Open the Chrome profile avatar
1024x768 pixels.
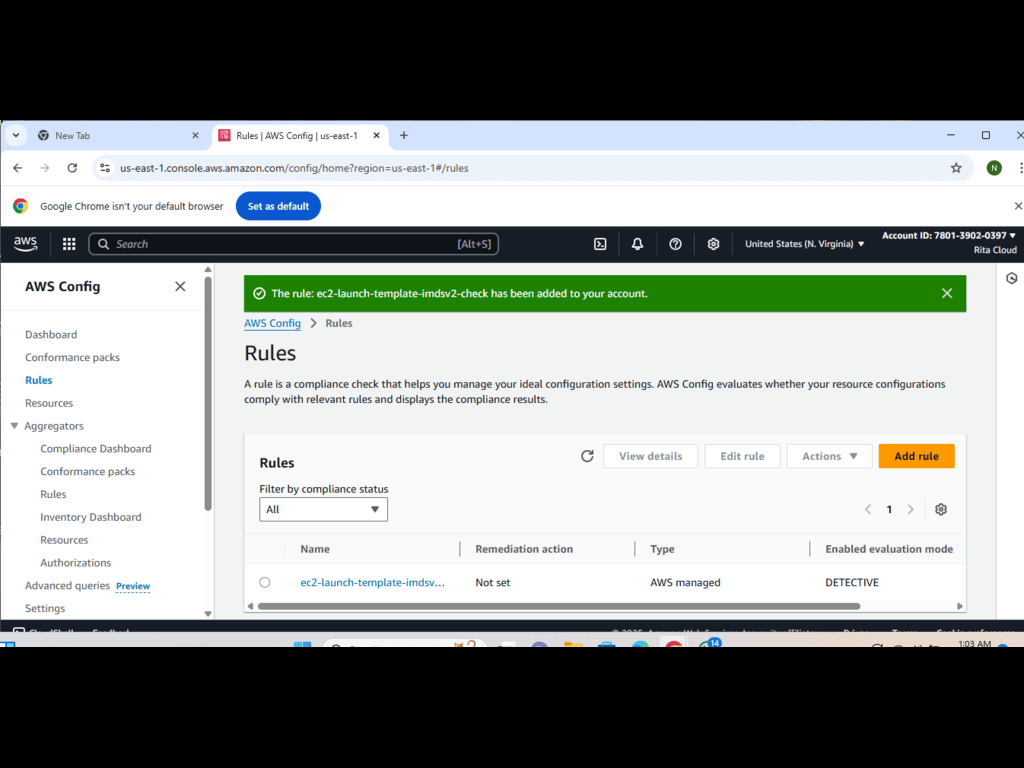coord(994,168)
